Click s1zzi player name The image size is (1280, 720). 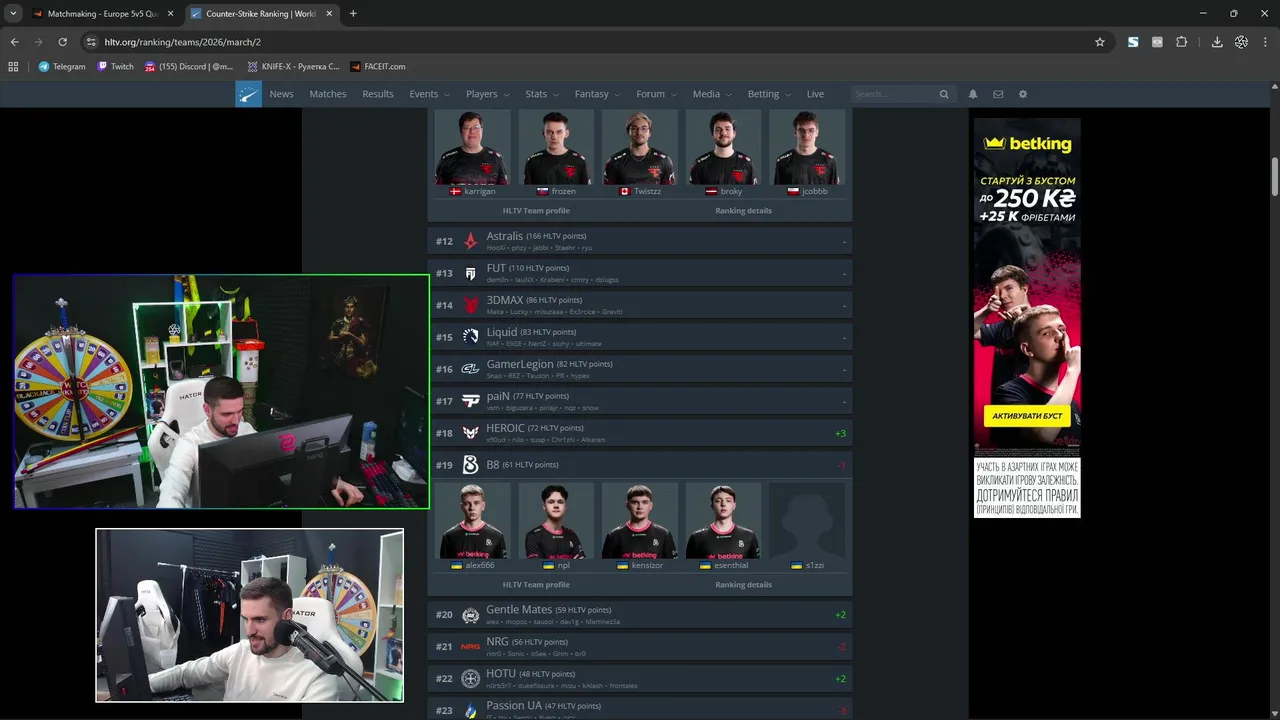pyautogui.click(x=815, y=565)
